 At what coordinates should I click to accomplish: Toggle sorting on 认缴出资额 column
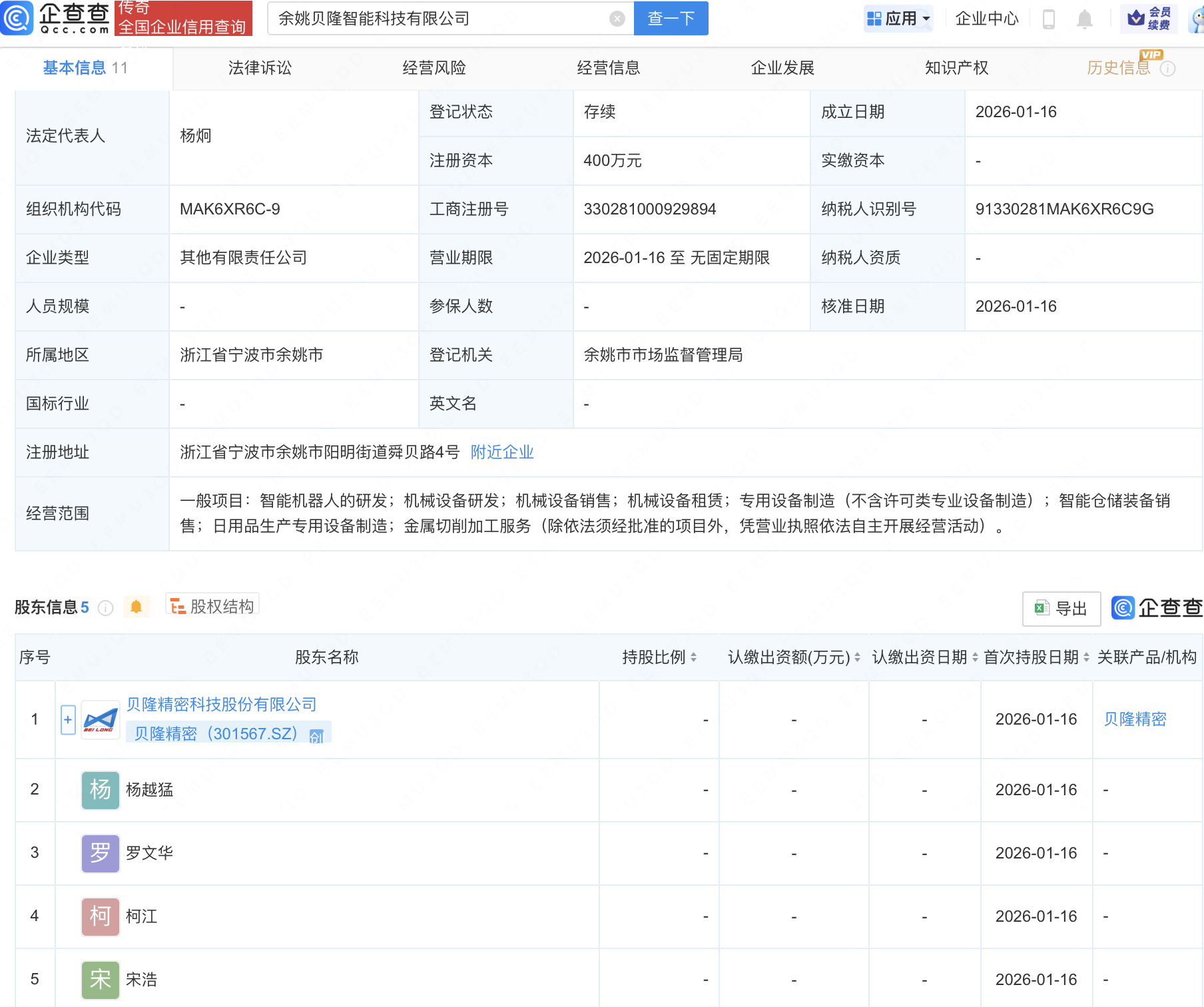tap(858, 657)
